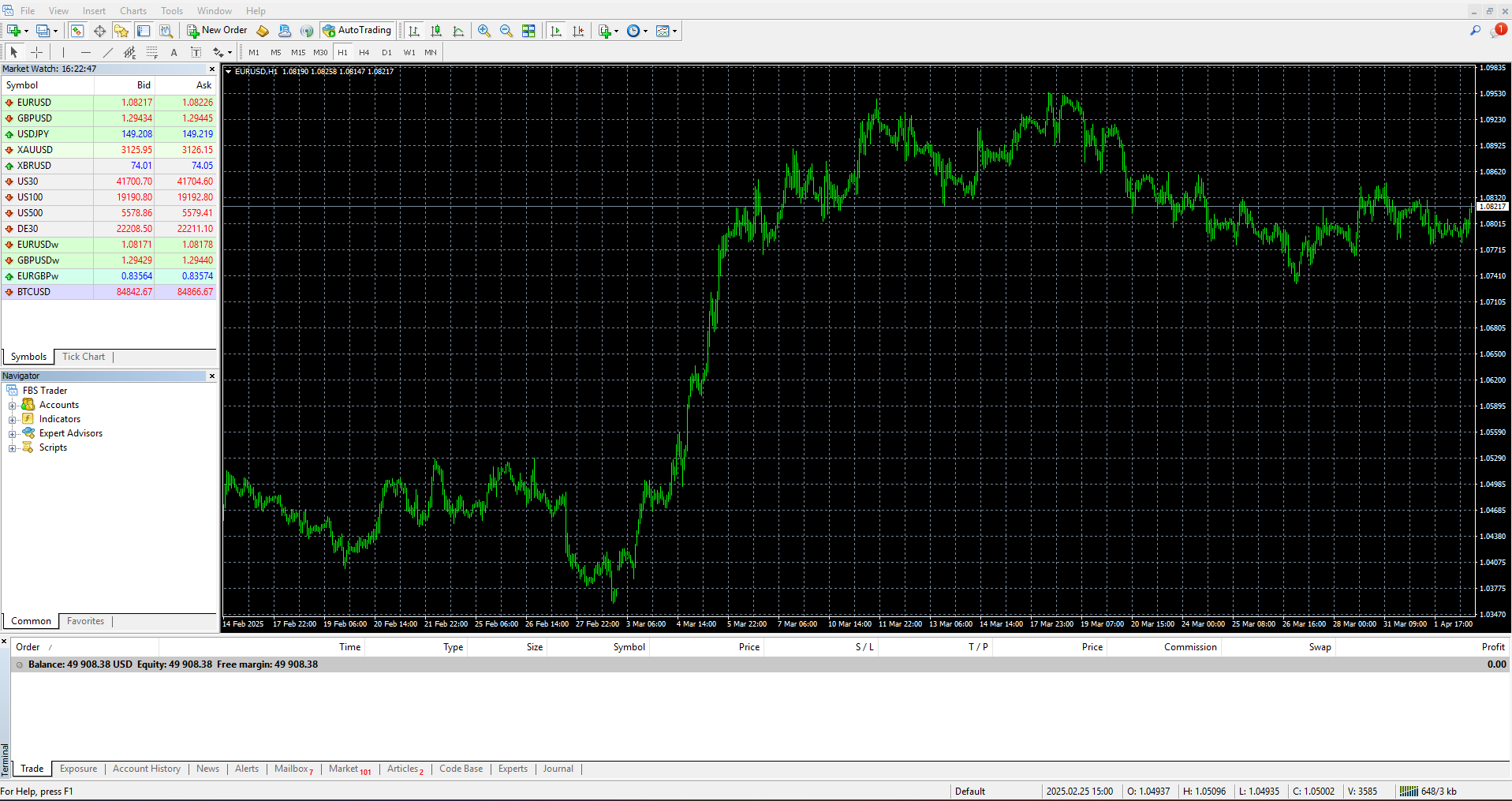1512x801 pixels.
Task: Zoom in on the chart
Action: 484,31
